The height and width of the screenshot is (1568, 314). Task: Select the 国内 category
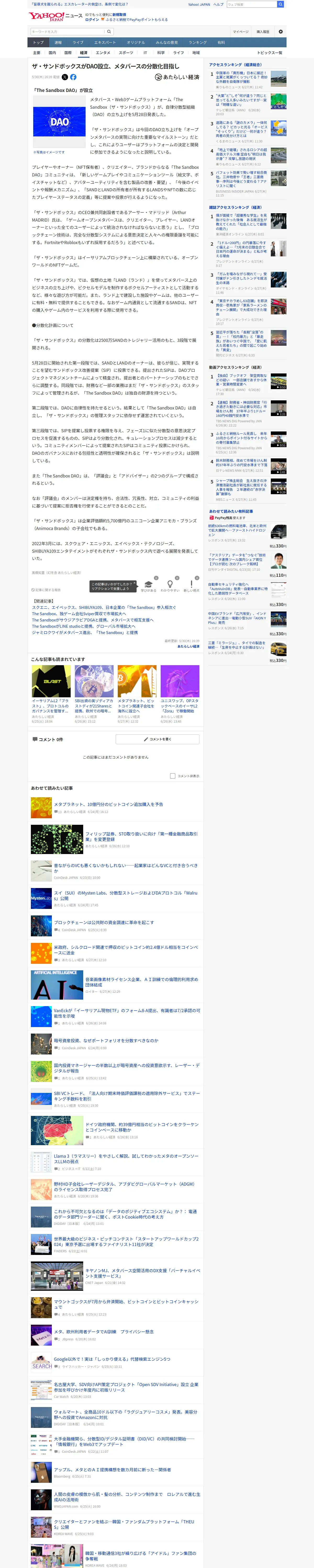point(52,53)
